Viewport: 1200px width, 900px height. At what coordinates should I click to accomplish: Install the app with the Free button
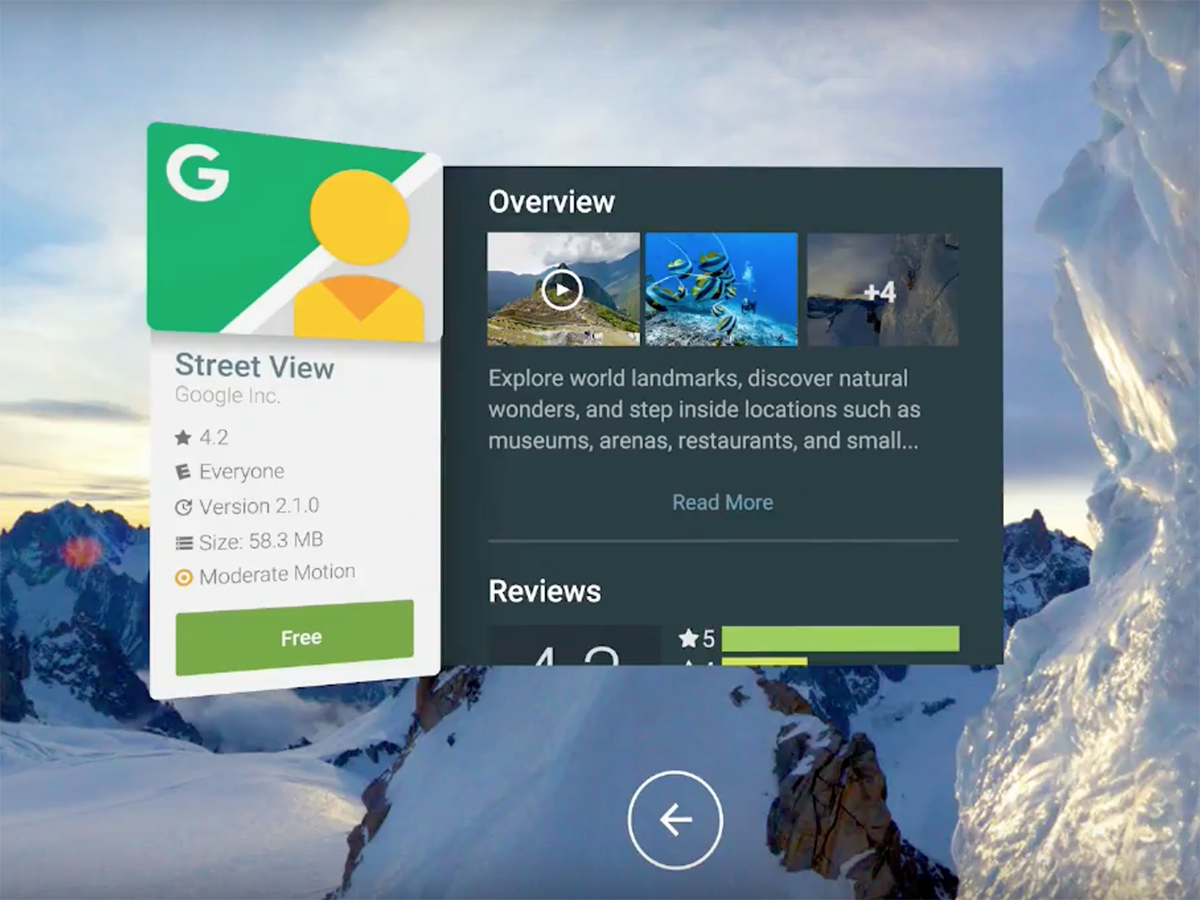tap(295, 637)
